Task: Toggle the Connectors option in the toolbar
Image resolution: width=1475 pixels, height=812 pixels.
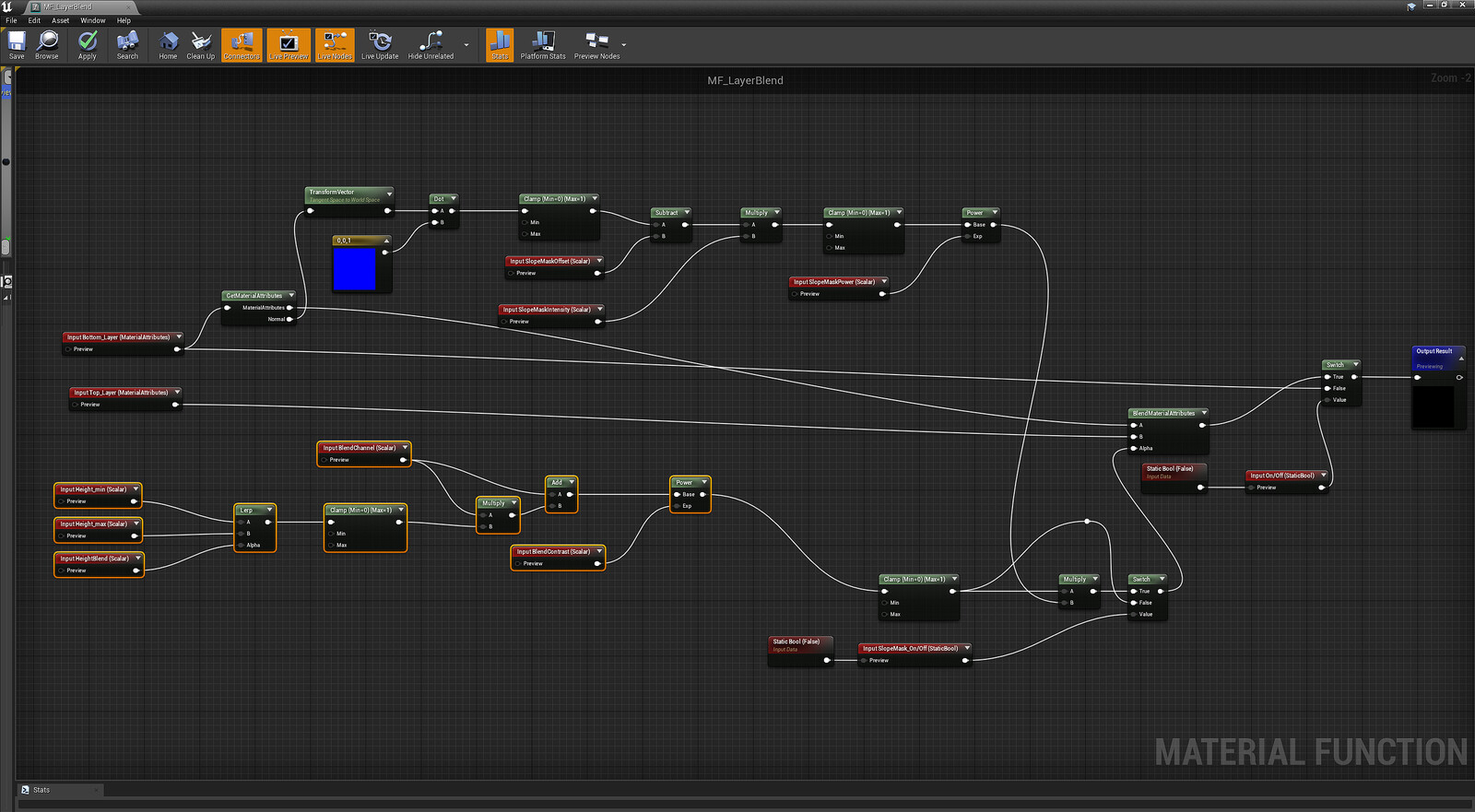Action: [242, 44]
